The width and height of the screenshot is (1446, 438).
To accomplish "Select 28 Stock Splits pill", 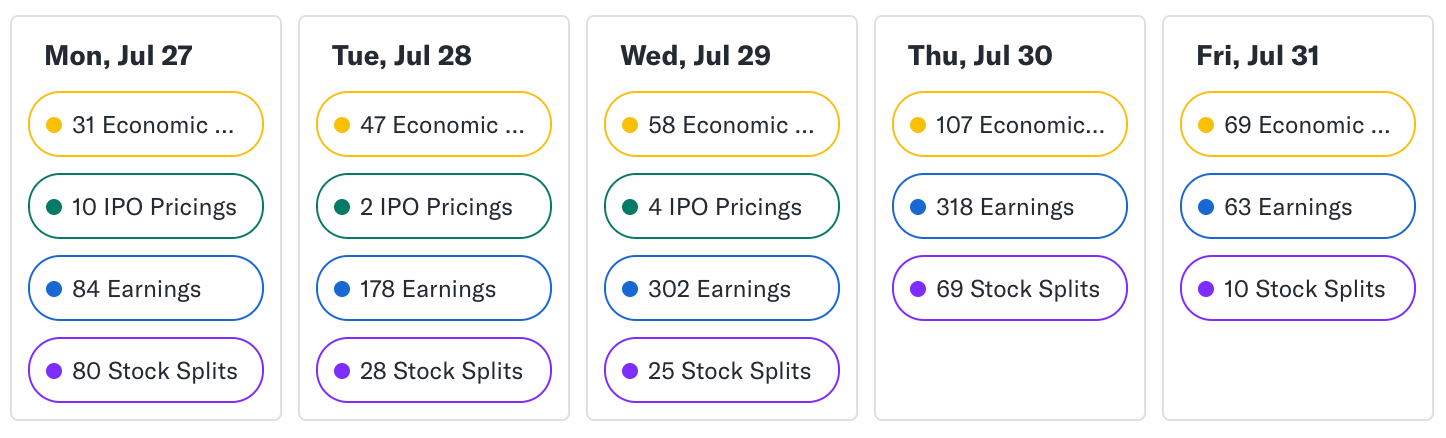I will coord(434,370).
